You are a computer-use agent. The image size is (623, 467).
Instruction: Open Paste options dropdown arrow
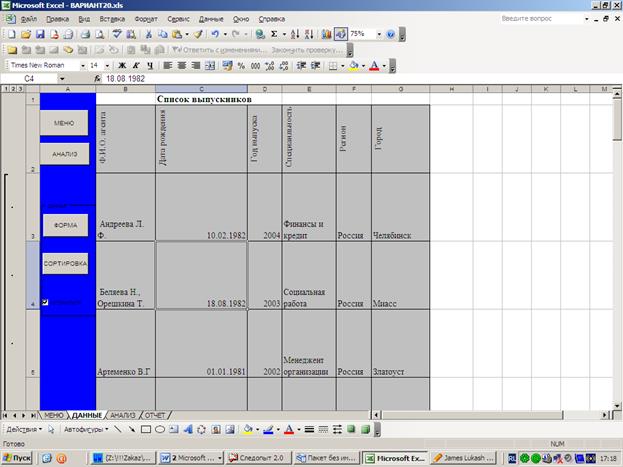click(x=187, y=35)
